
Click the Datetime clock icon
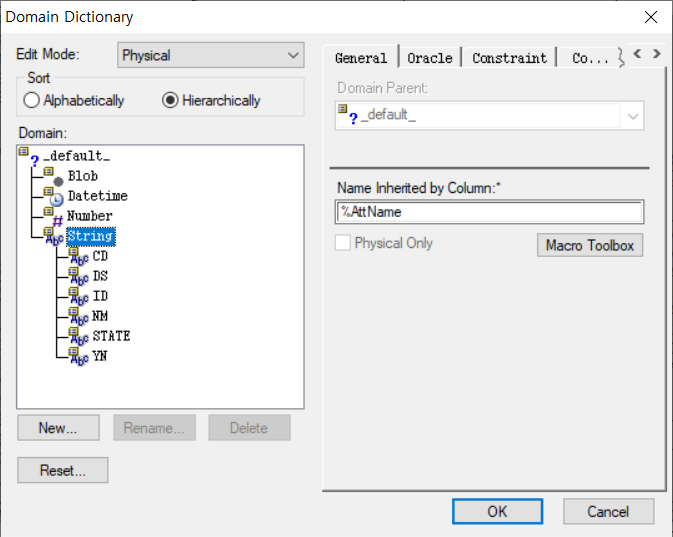(54, 197)
